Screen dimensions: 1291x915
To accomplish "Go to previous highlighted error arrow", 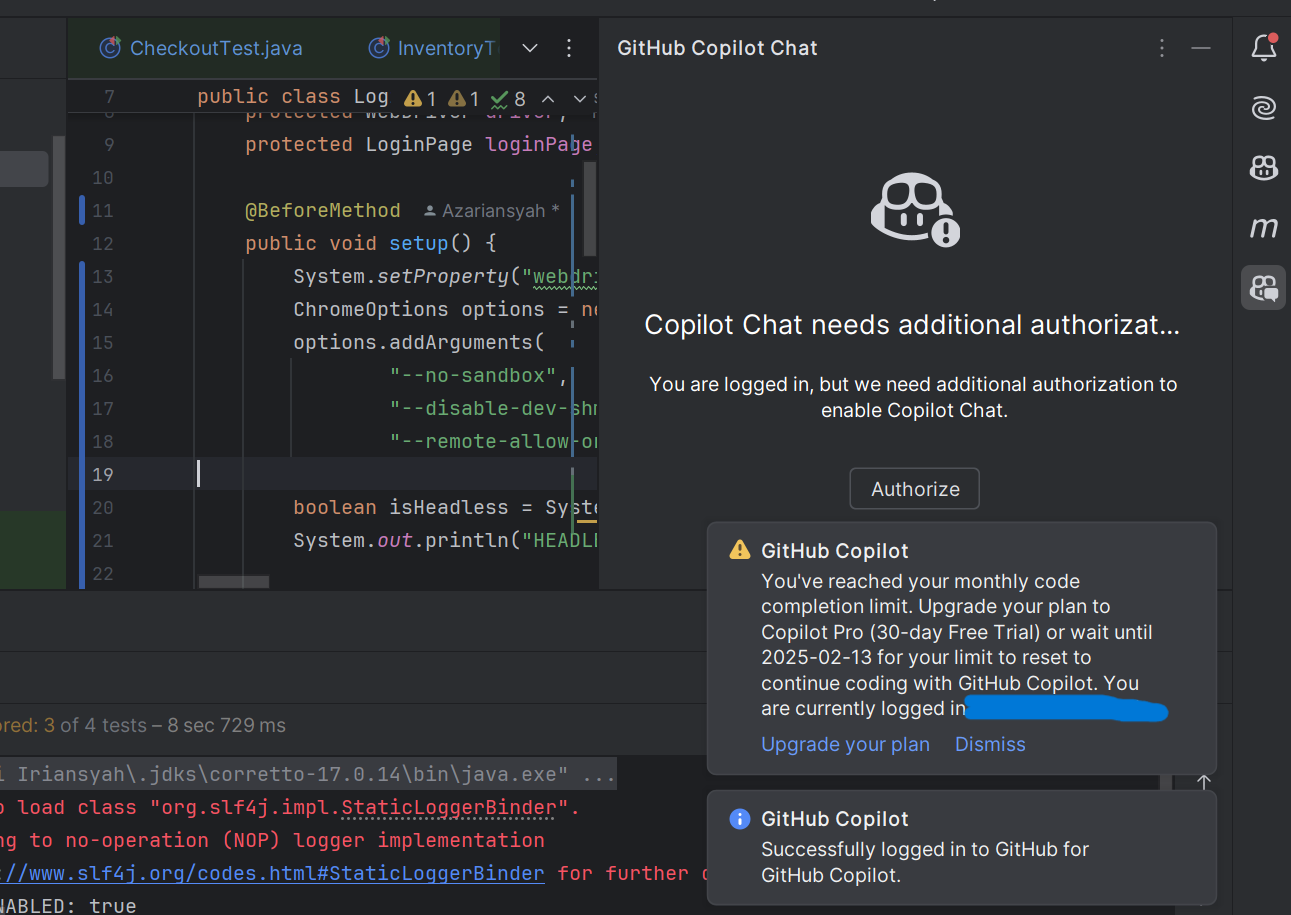I will click(547, 98).
